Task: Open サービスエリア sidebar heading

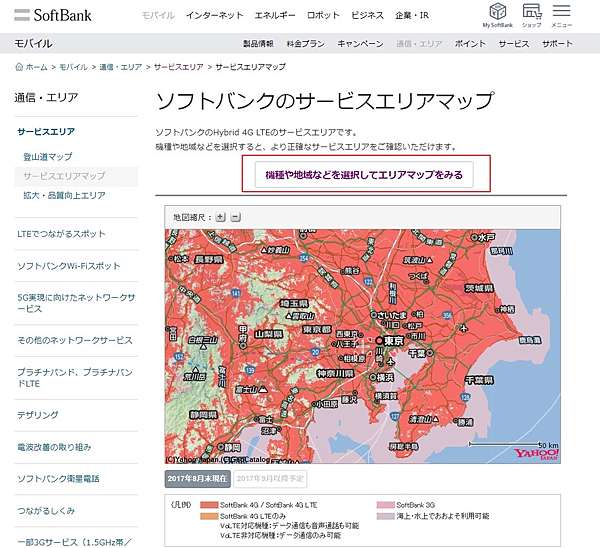Action: [46, 132]
